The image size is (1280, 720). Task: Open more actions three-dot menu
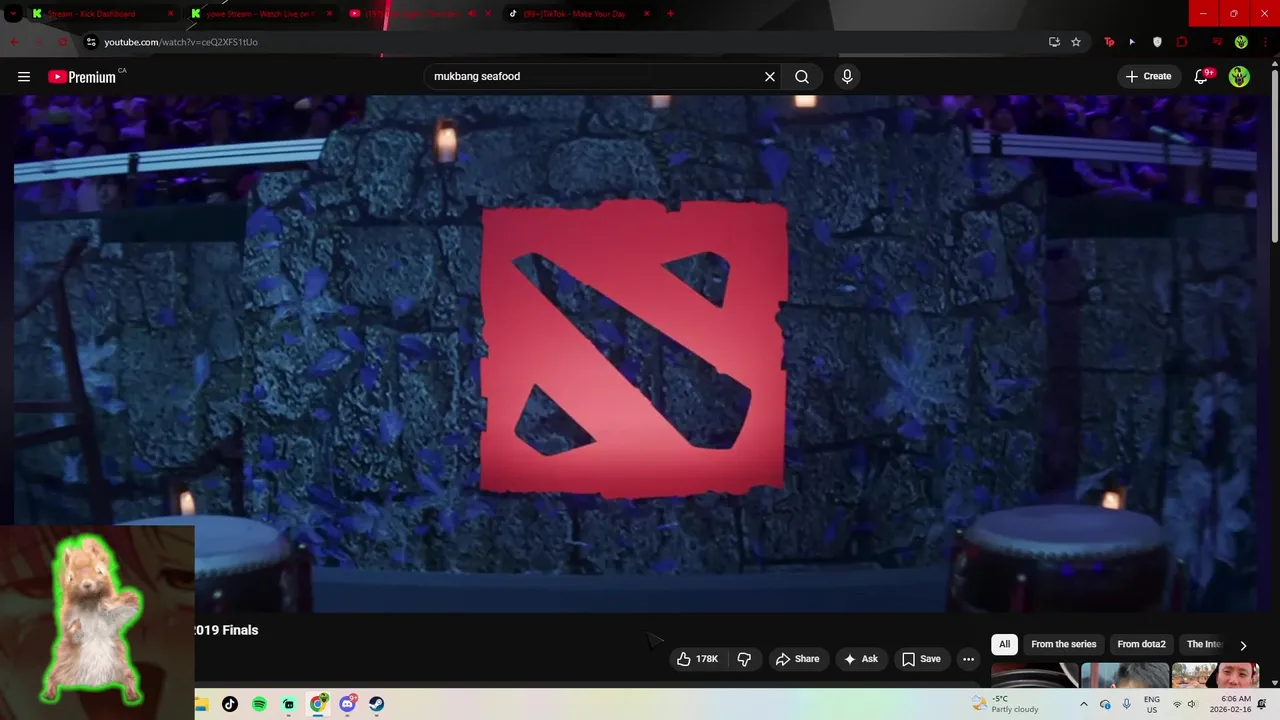(968, 659)
